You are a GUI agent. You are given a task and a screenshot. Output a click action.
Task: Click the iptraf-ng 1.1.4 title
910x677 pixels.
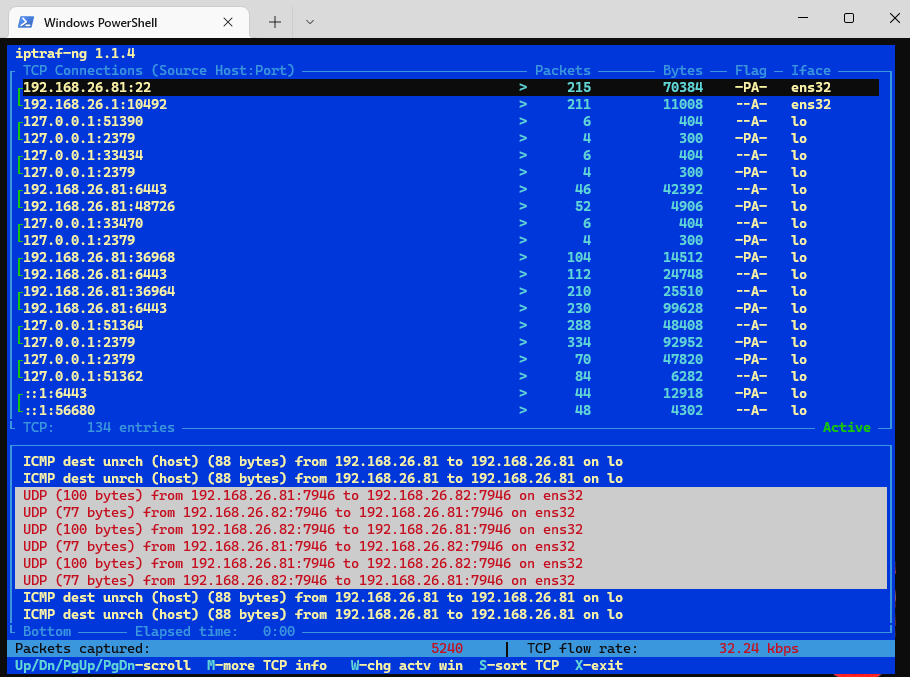coord(75,53)
